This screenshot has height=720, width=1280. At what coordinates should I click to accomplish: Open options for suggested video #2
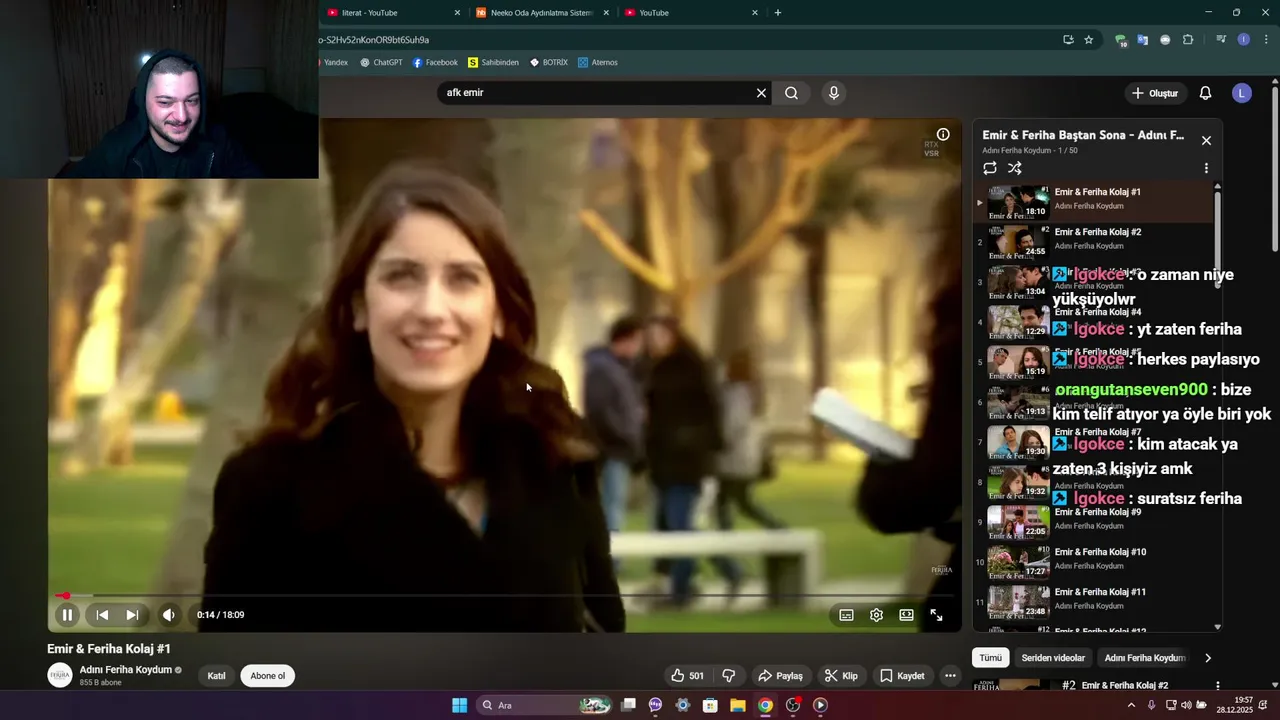pos(1217,686)
